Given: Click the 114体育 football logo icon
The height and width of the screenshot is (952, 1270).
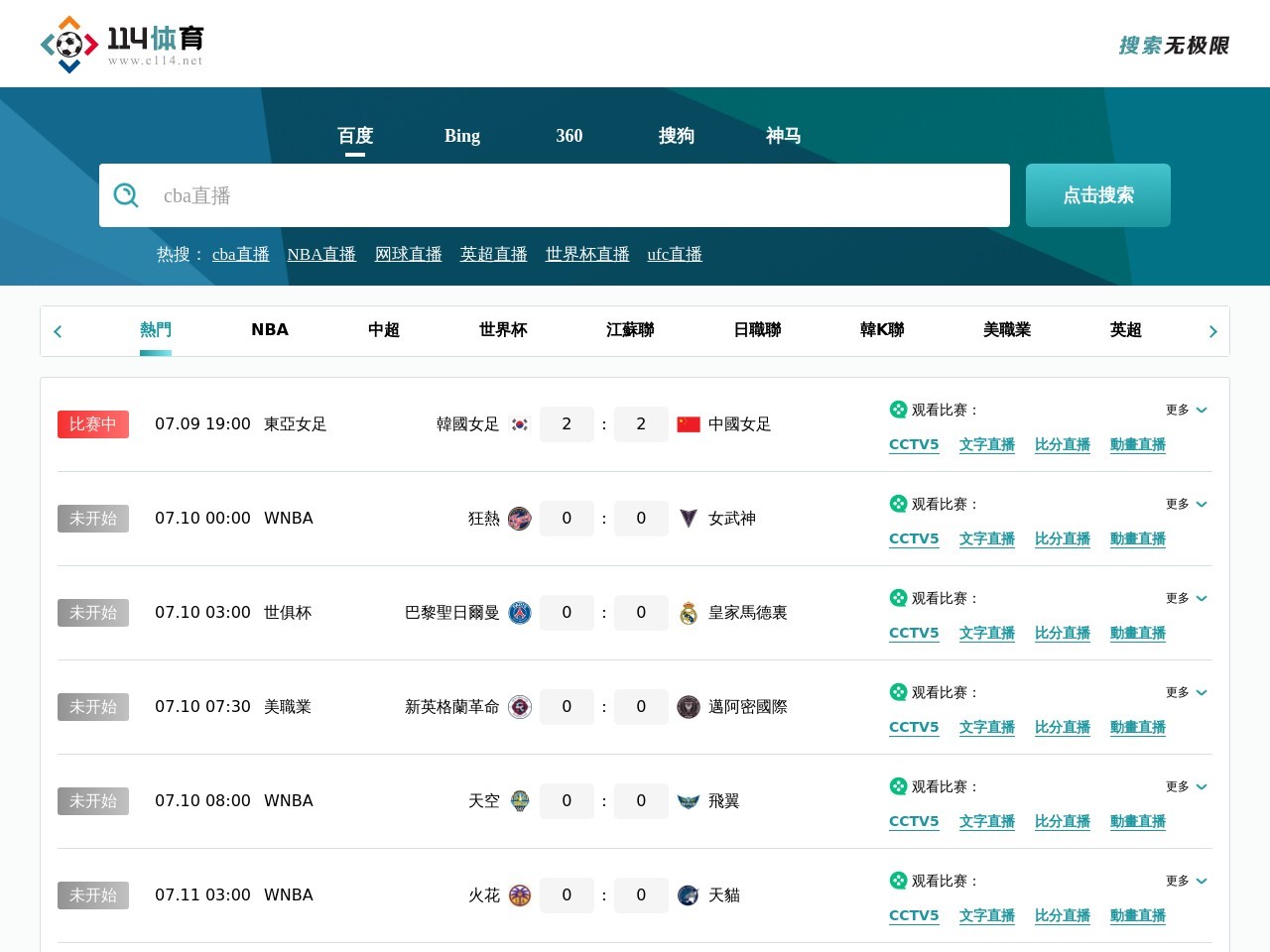Looking at the screenshot, I should pyautogui.click(x=68, y=43).
